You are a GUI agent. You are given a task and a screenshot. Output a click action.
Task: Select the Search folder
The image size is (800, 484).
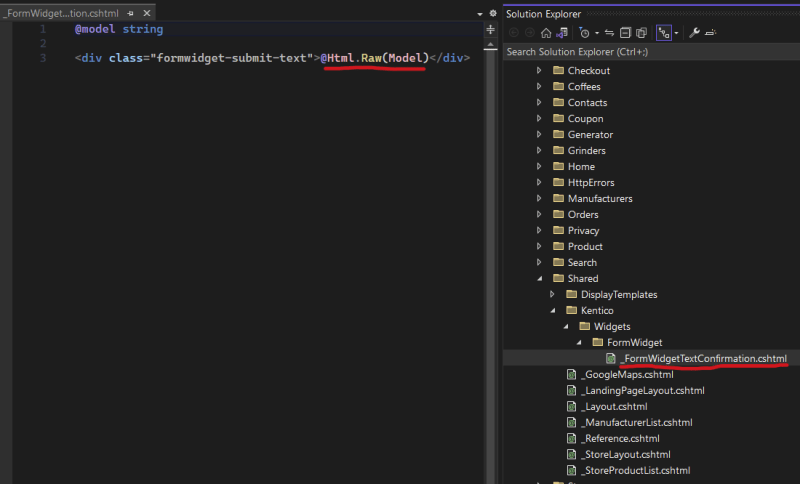[x=582, y=263]
